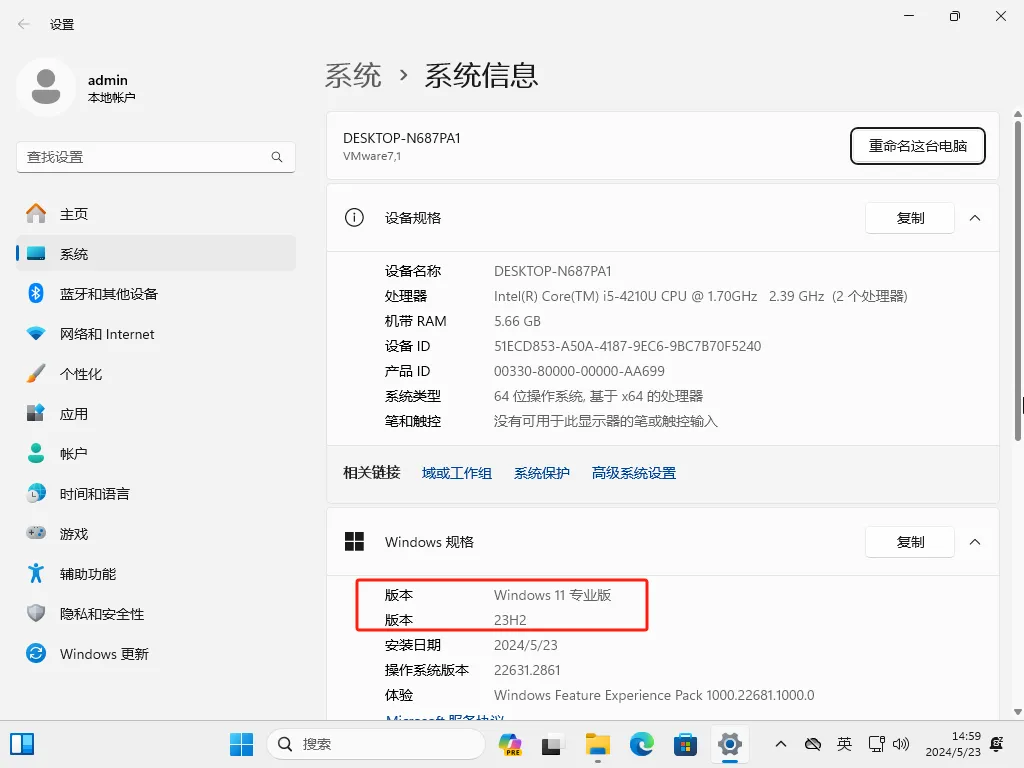This screenshot has height=768, width=1024.
Task: Click the info icon beside 设备规格
Action: click(354, 217)
